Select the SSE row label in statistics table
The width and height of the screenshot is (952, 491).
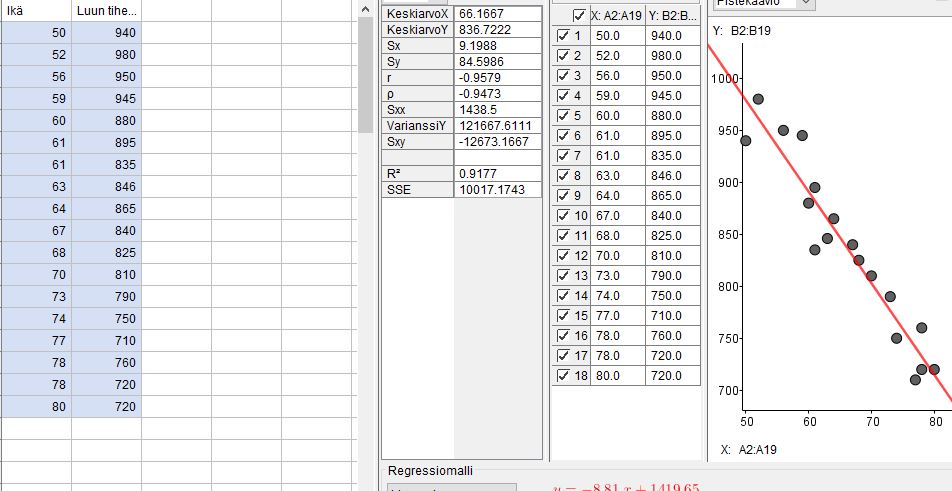[417, 189]
